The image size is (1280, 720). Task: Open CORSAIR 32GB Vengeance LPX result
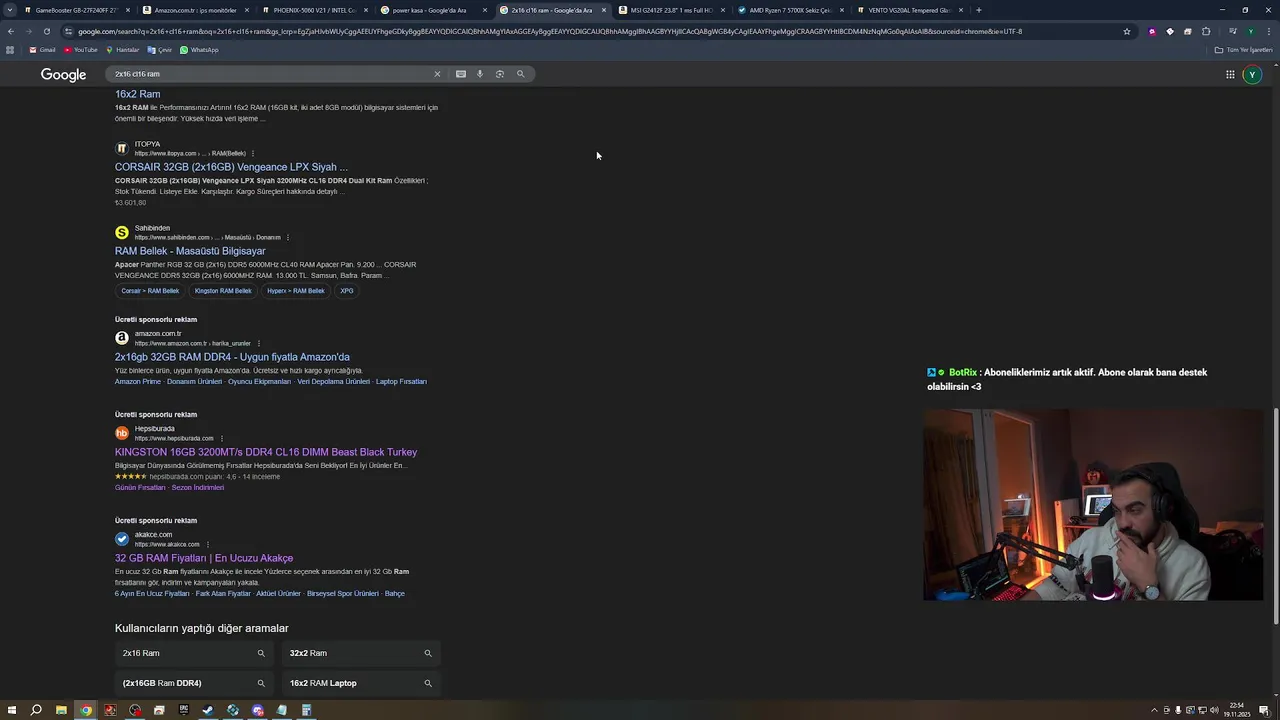click(x=231, y=167)
